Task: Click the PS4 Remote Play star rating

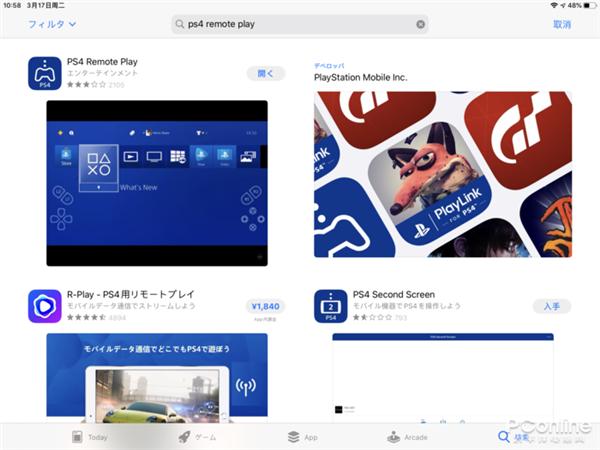Action: 86,85
